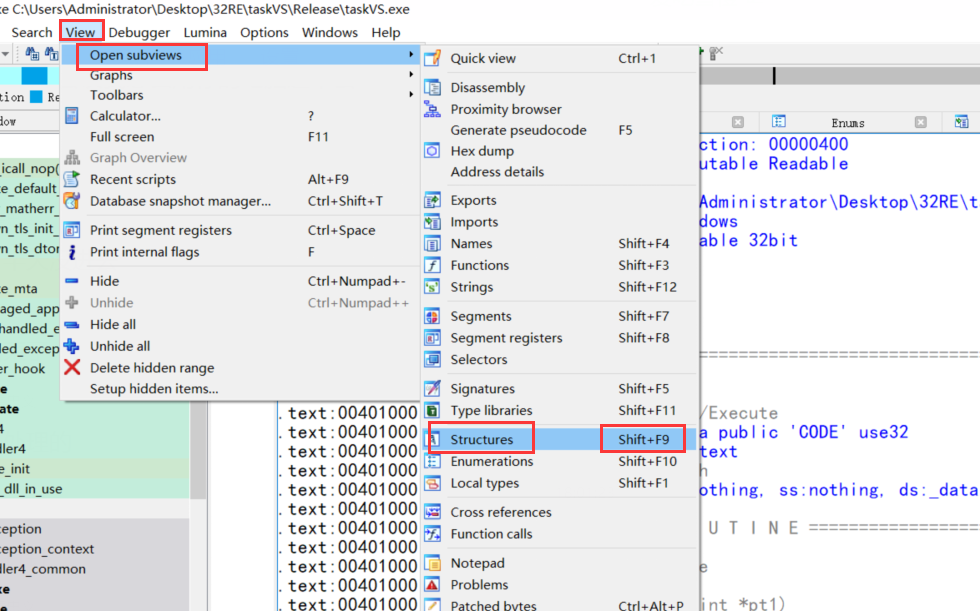Click the icon on the Enums tab

click(778, 121)
